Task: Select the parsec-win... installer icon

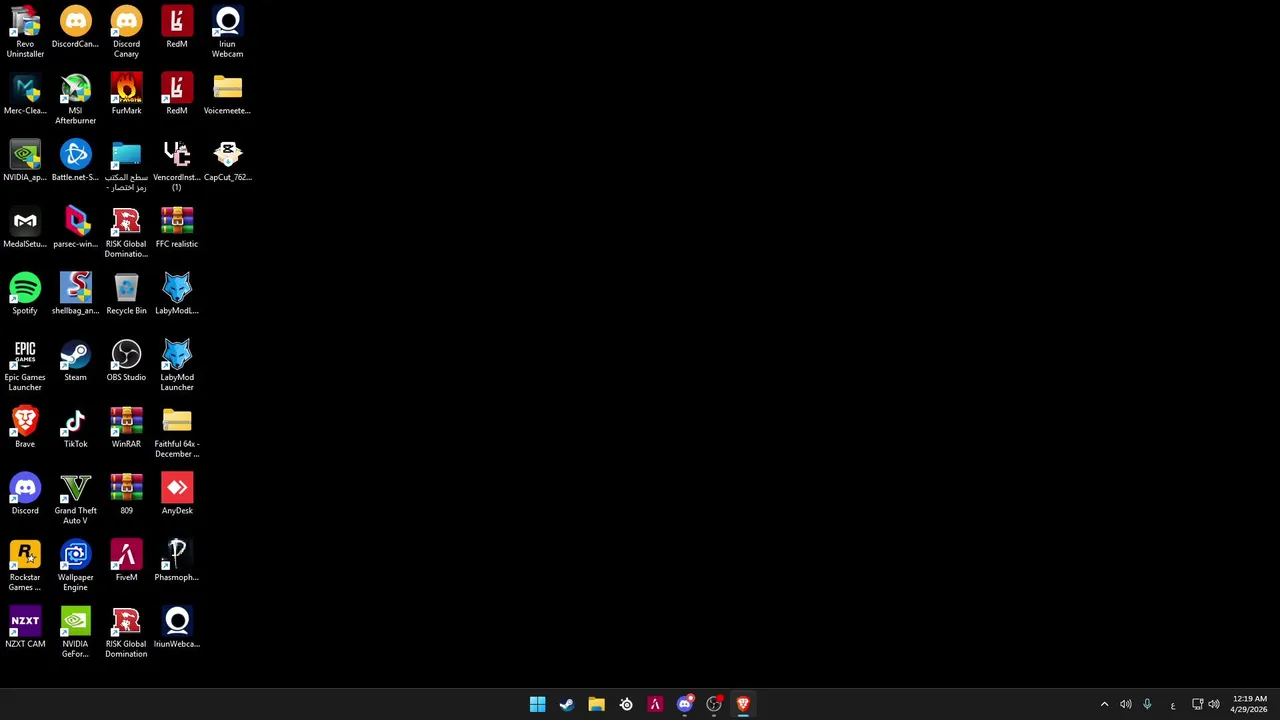Action: point(75,227)
